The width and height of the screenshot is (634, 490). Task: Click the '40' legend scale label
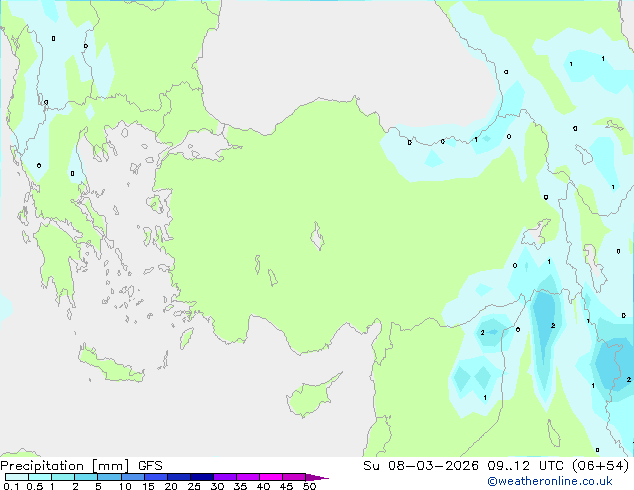point(263,486)
